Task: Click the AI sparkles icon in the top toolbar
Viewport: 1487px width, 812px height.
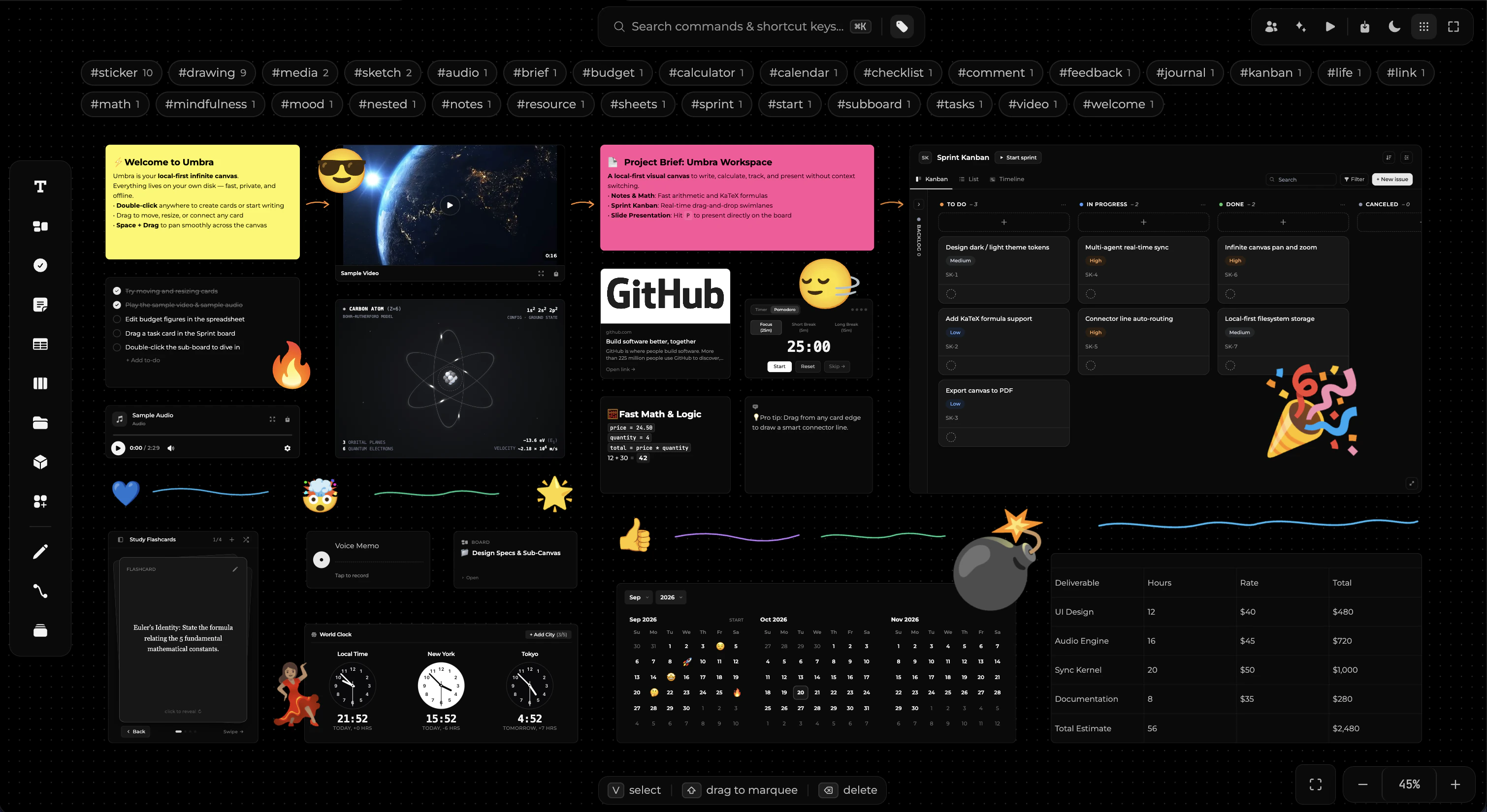Action: coord(1300,27)
